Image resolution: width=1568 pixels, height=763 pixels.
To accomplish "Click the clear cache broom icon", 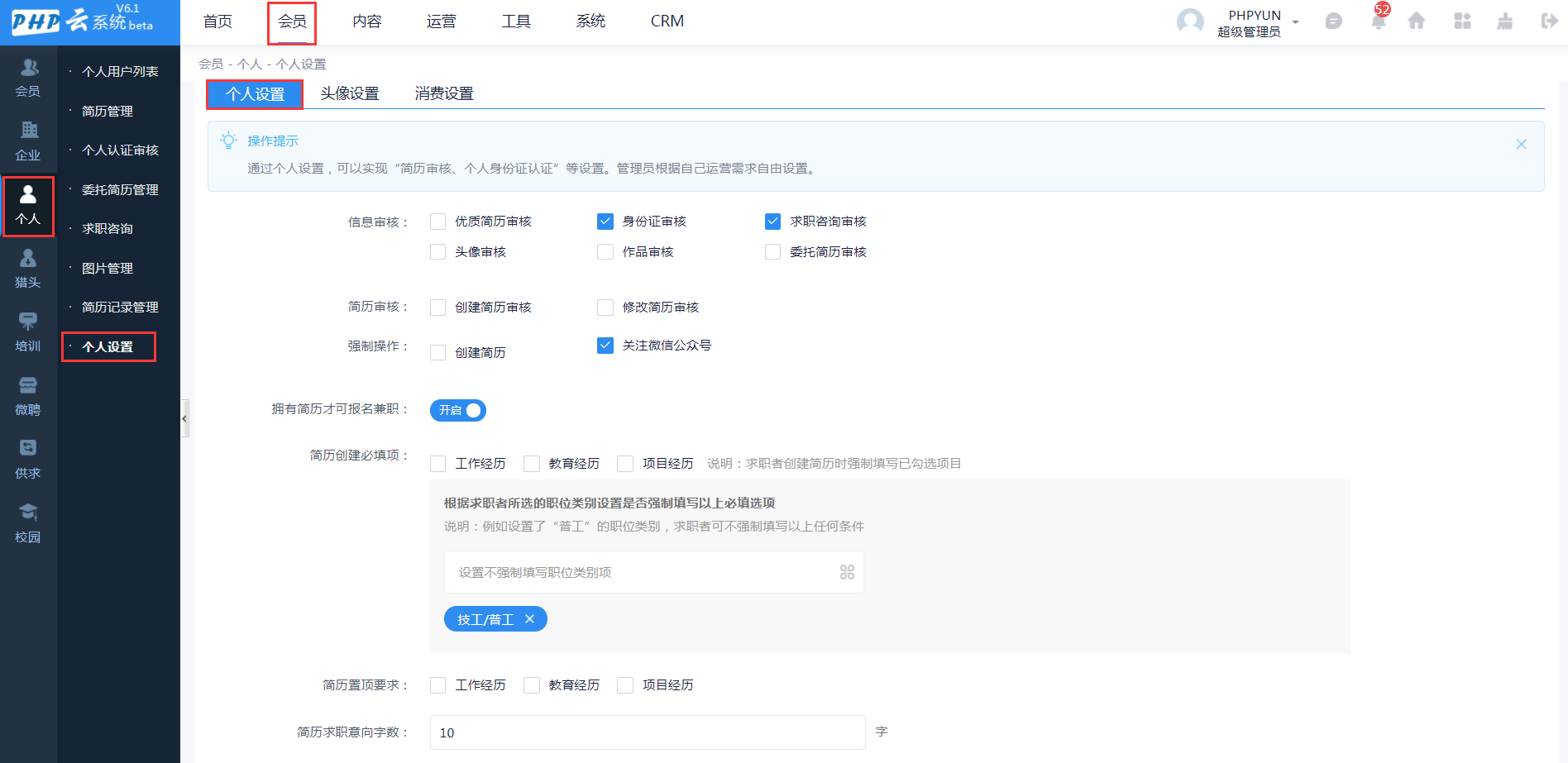I will point(1505,21).
